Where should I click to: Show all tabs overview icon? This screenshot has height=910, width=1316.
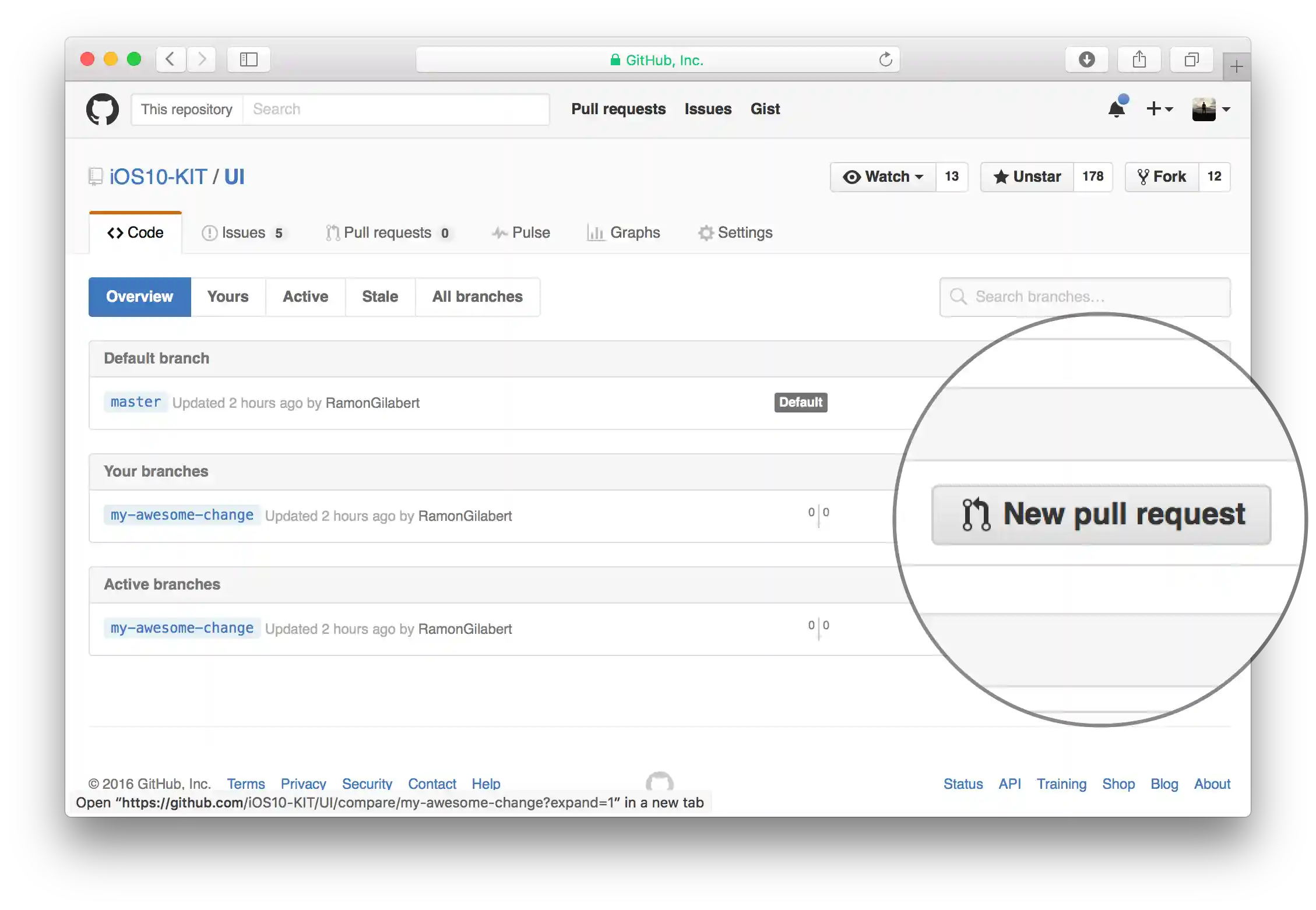pos(1191,59)
